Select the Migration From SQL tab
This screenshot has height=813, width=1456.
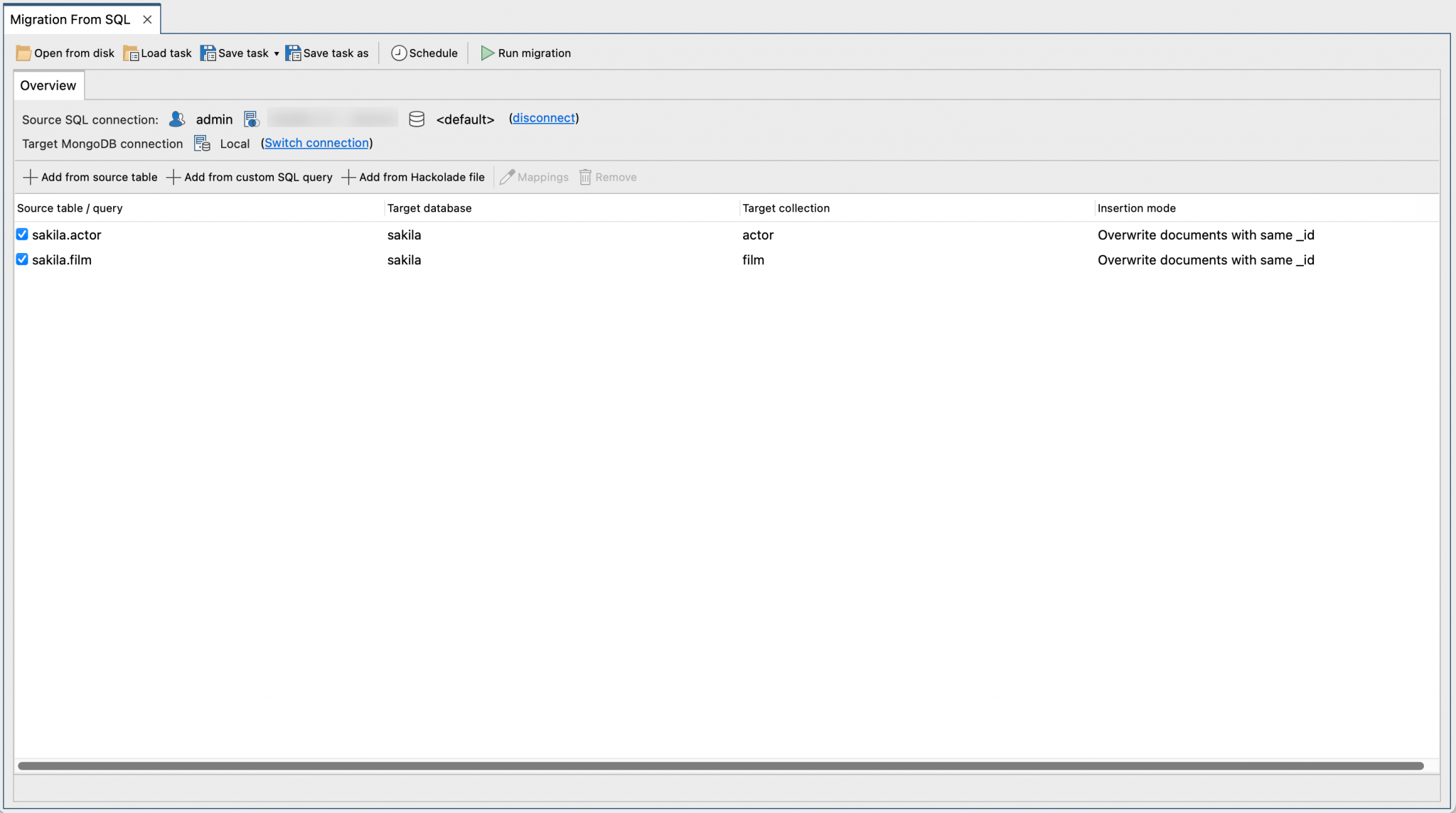coord(68,19)
